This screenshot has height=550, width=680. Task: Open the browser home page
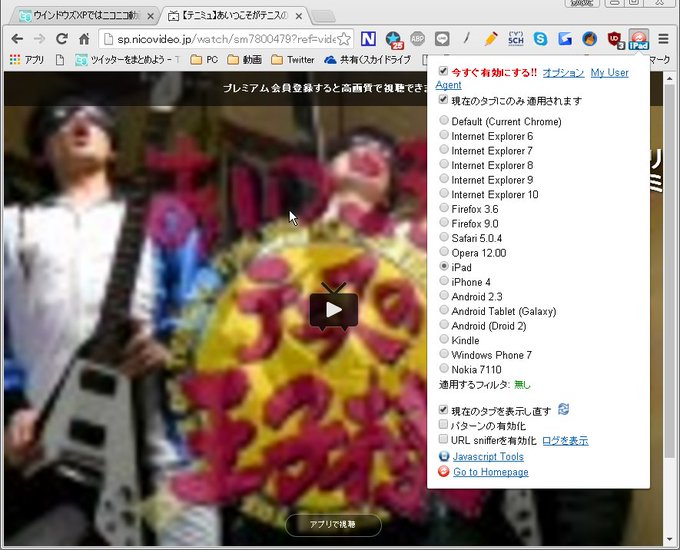click(x=84, y=39)
